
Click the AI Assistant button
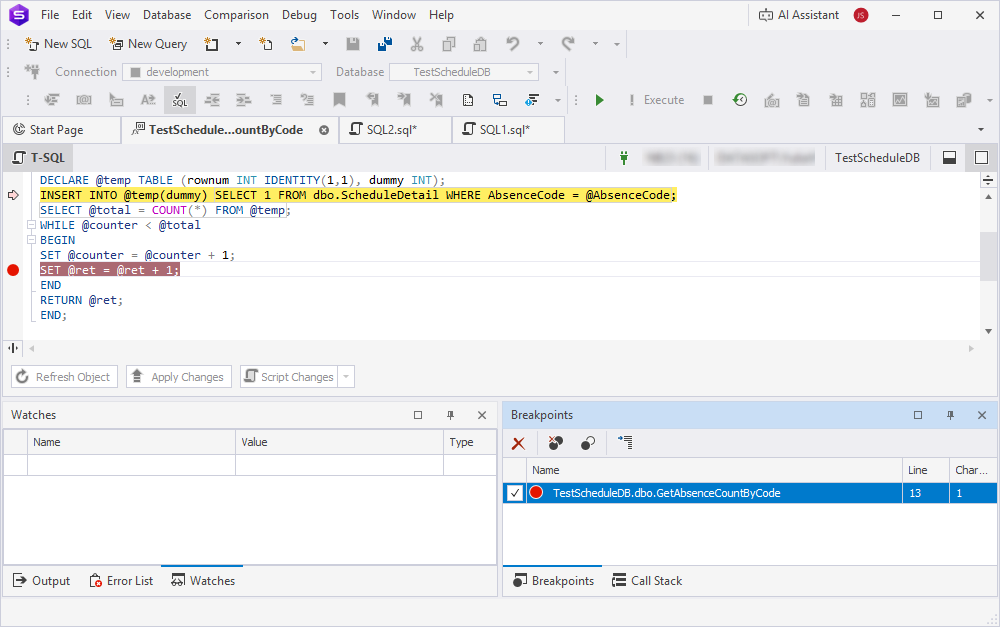pos(799,15)
